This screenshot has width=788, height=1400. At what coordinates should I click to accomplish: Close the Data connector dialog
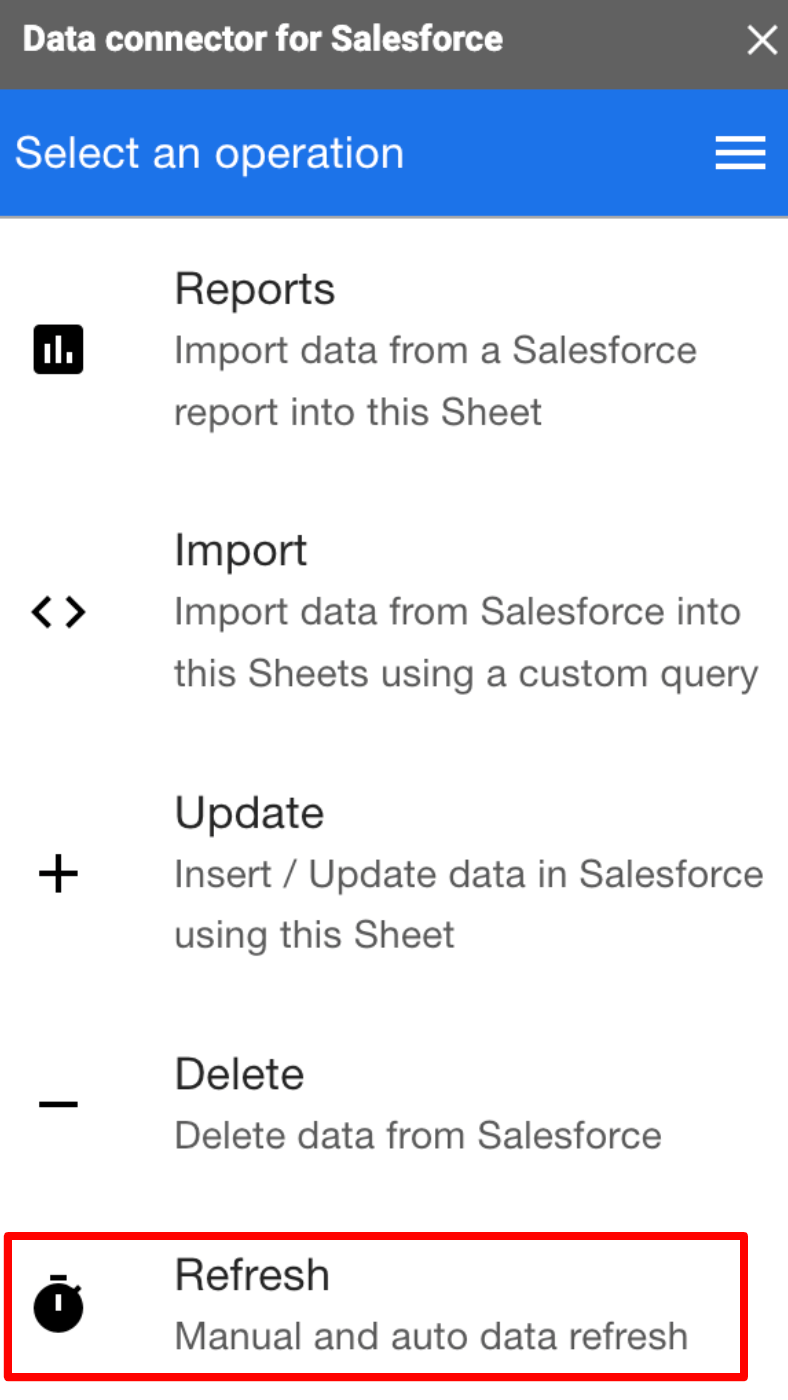pos(762,40)
